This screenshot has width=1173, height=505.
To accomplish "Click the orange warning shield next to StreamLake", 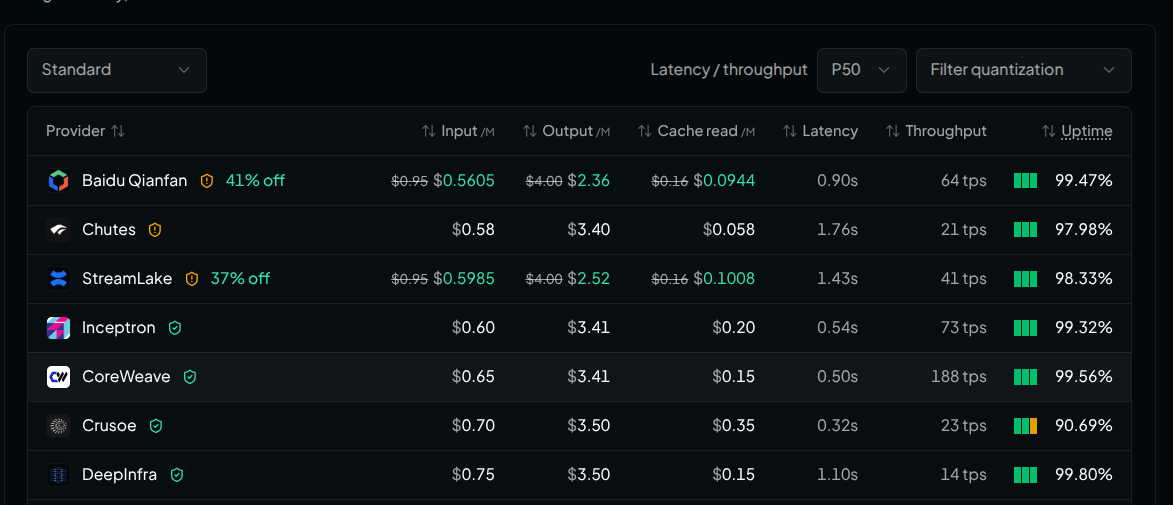I will point(192,279).
